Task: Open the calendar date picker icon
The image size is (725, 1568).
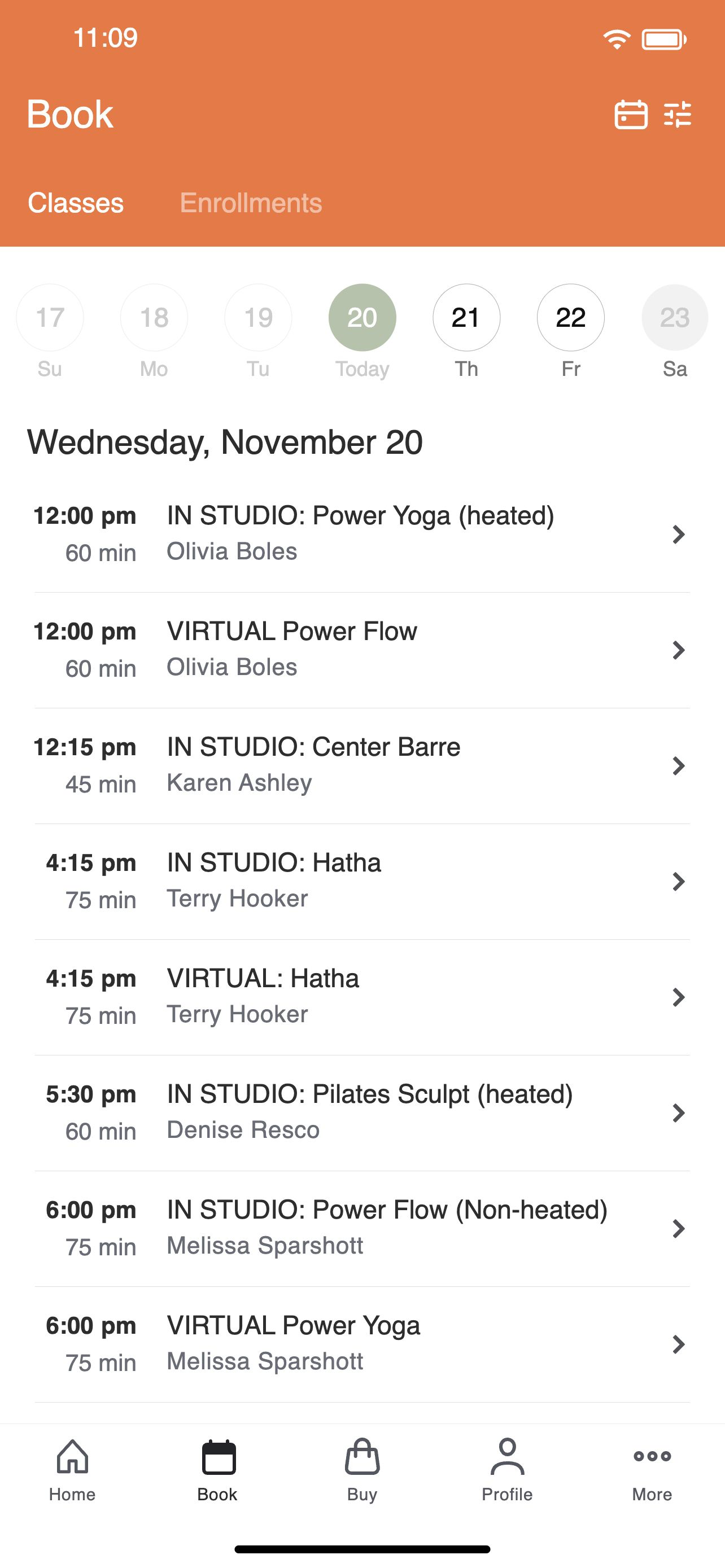Action: [631, 115]
